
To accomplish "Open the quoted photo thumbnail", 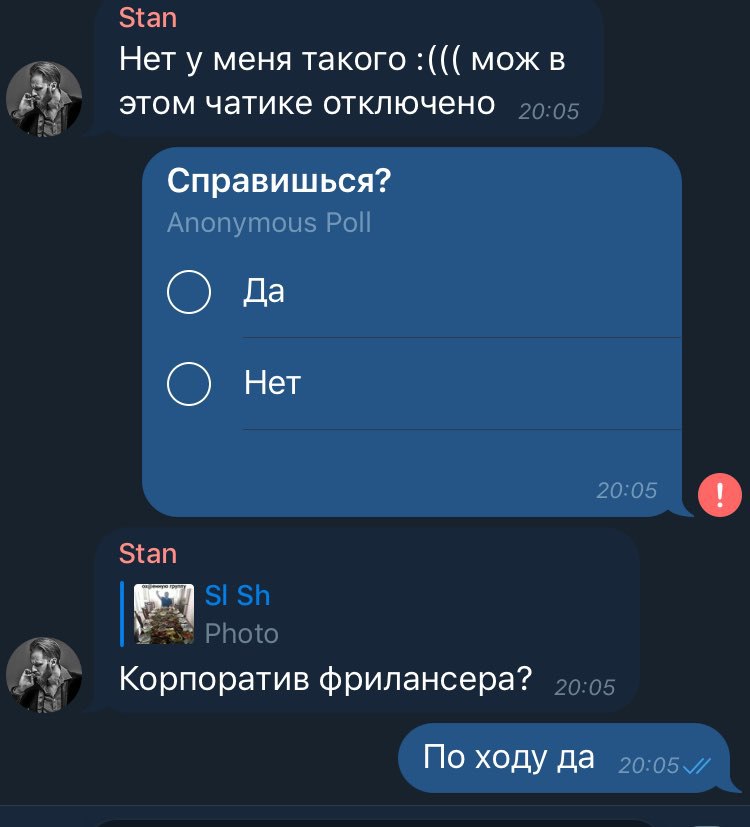I will pyautogui.click(x=164, y=613).
